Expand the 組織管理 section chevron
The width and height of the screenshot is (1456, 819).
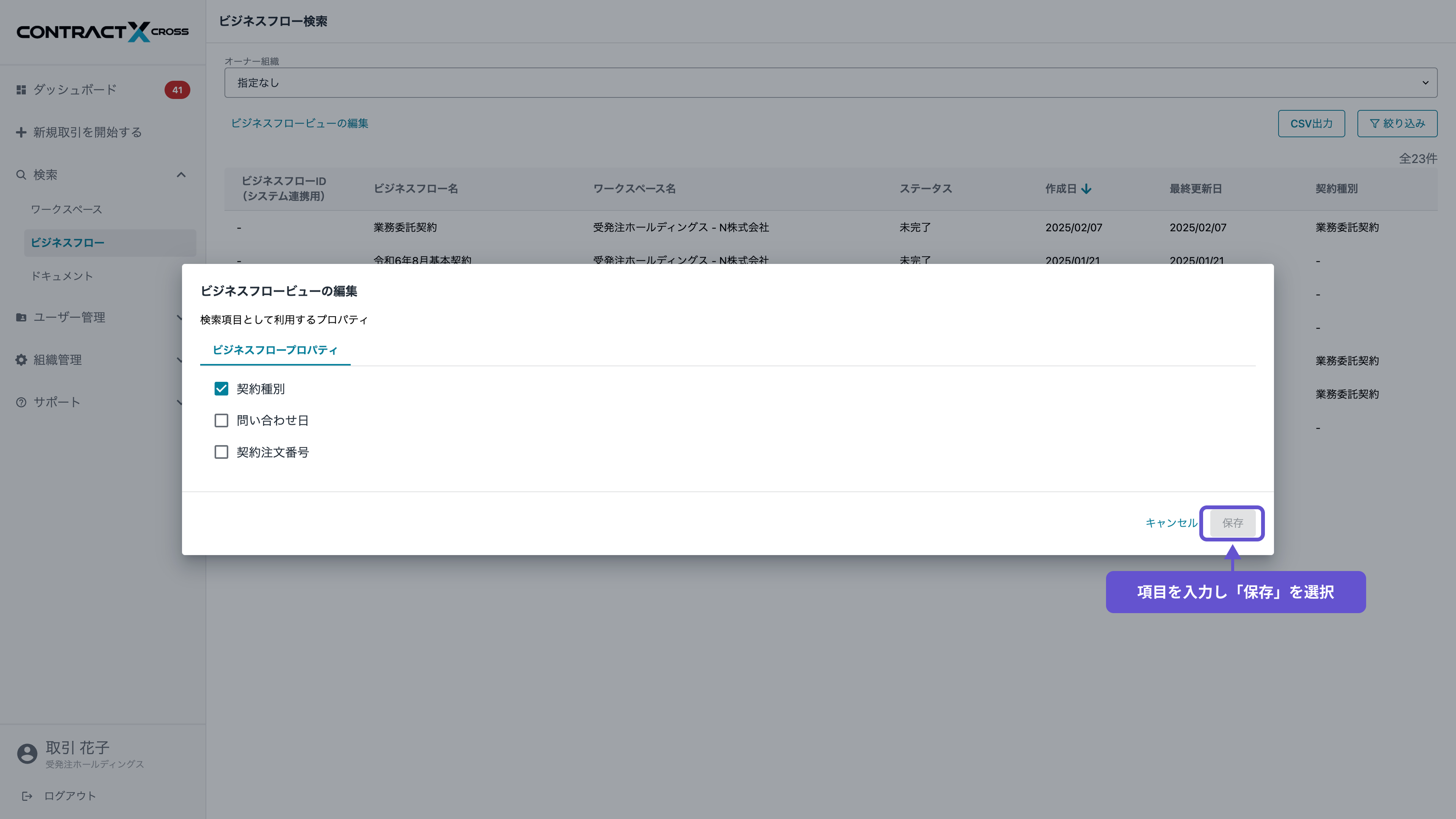click(x=179, y=360)
